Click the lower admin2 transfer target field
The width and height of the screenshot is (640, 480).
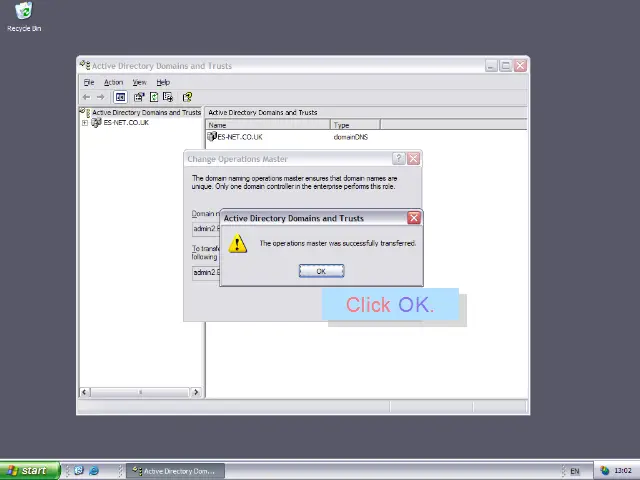206,273
